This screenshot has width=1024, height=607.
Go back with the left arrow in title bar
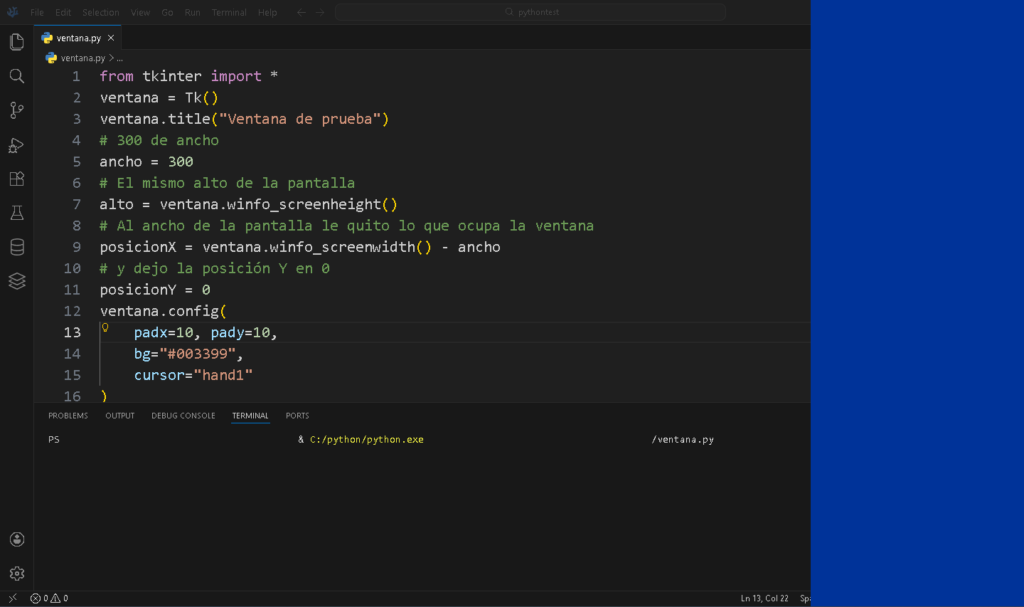(x=301, y=12)
